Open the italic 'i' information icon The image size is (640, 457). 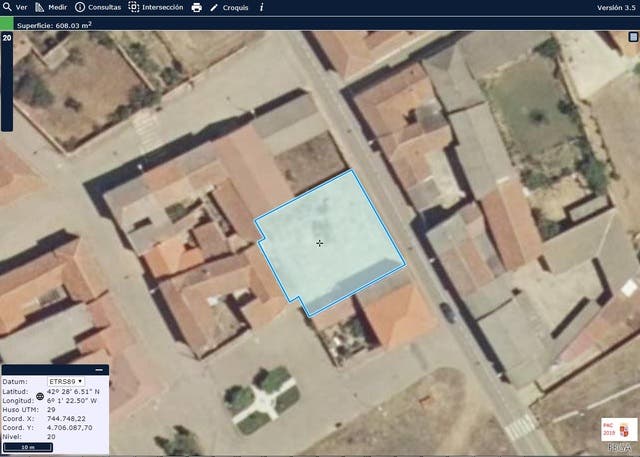click(x=261, y=7)
